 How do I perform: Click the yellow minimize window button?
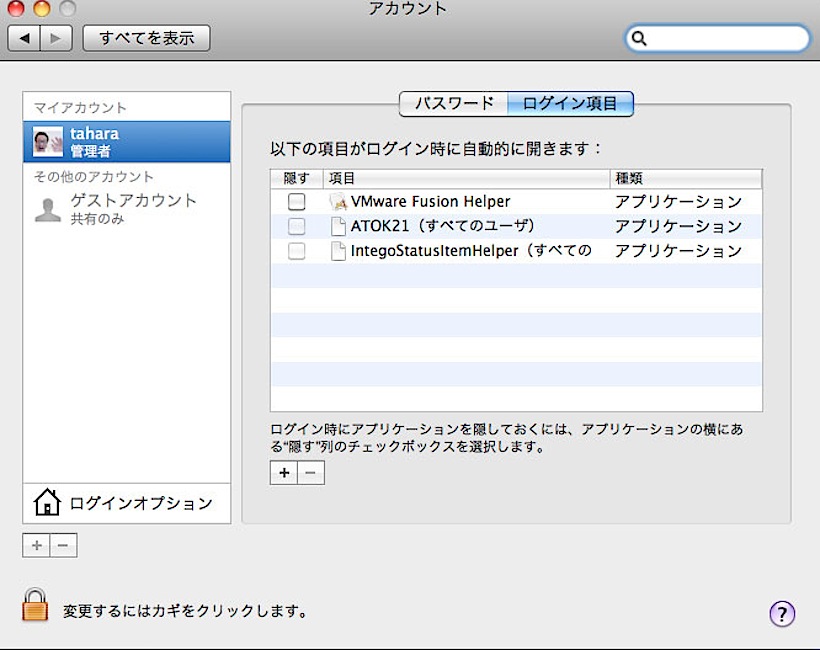tap(41, 8)
